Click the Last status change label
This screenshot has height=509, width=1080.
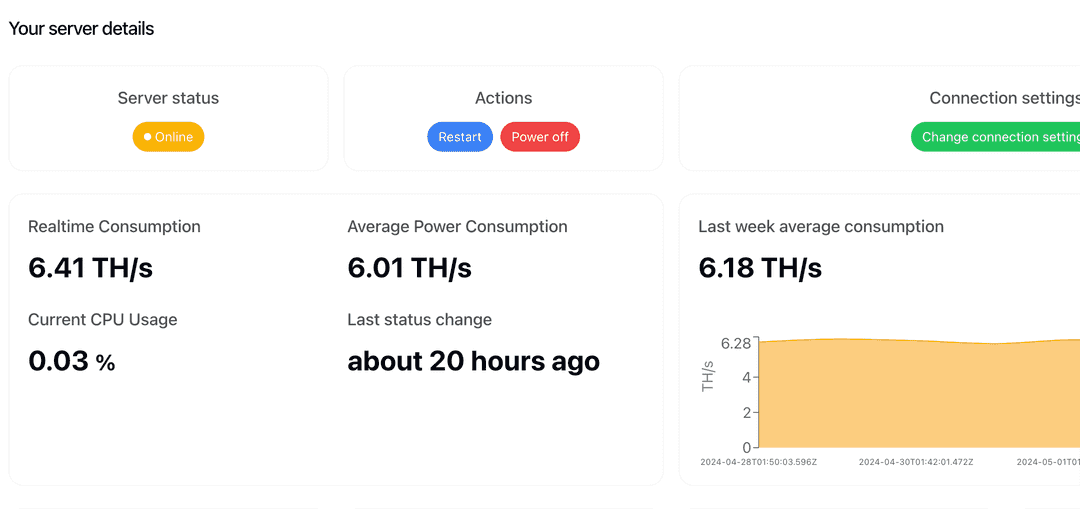pos(419,320)
